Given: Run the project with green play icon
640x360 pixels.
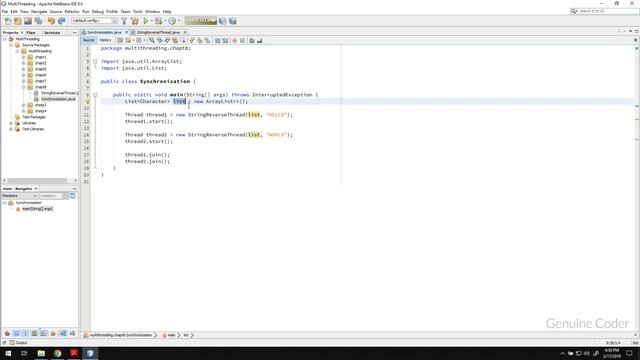Looking at the screenshot, I should point(146,21).
